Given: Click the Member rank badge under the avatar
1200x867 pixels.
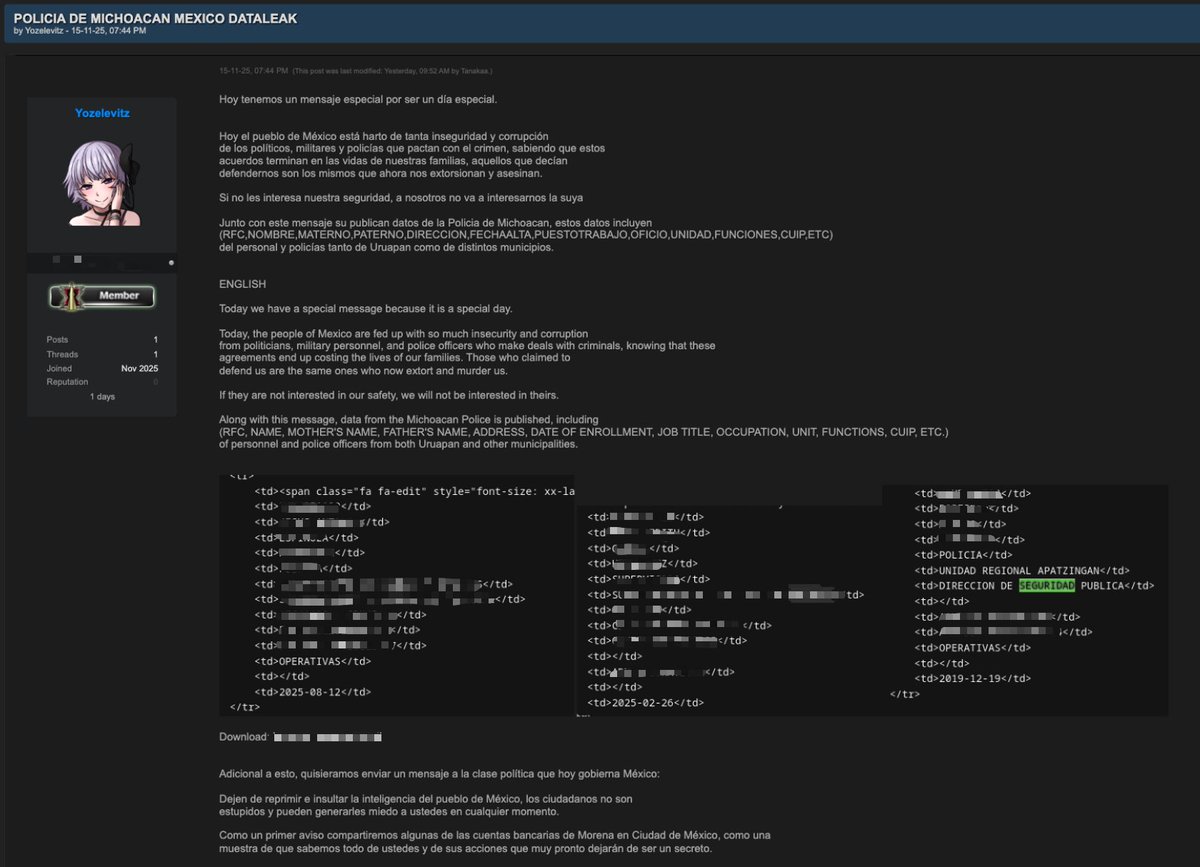Looking at the screenshot, I should 103,296.
